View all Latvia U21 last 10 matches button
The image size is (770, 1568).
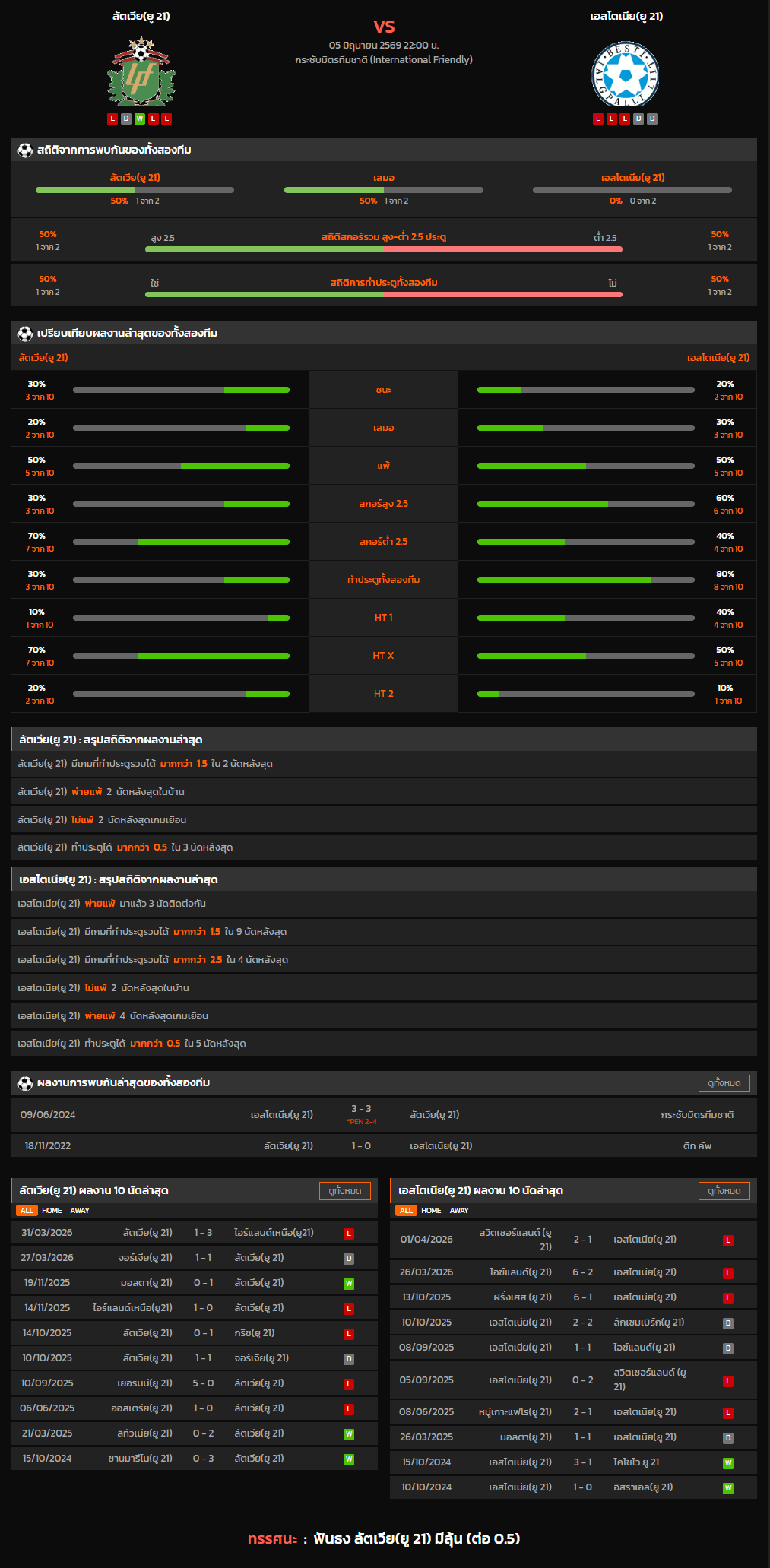[345, 1191]
